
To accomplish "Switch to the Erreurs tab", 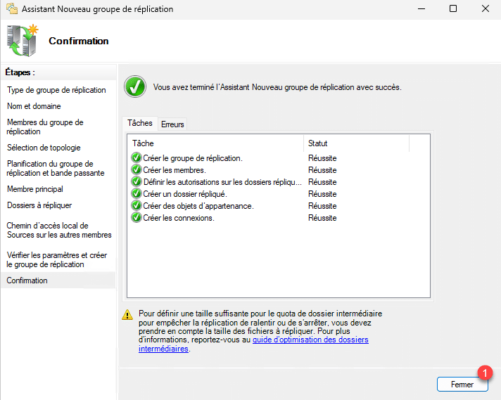I will 172,124.
